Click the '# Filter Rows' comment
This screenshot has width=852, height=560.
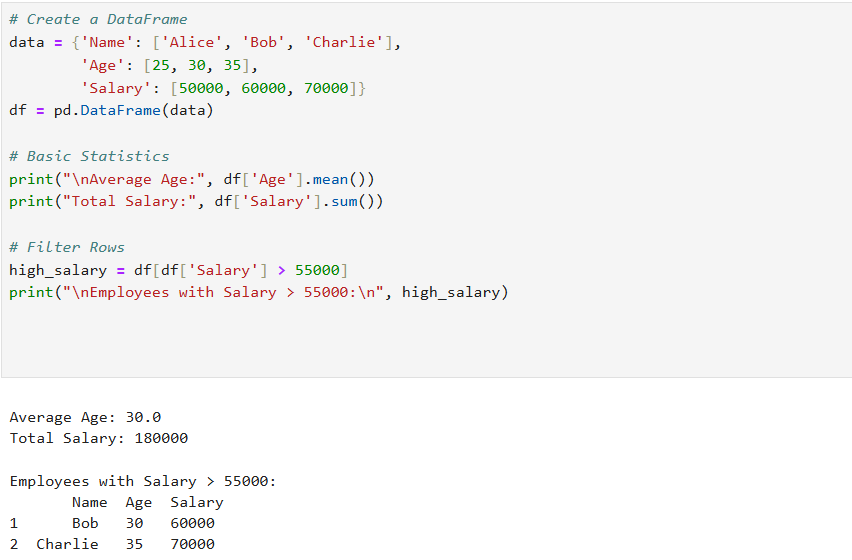[67, 247]
